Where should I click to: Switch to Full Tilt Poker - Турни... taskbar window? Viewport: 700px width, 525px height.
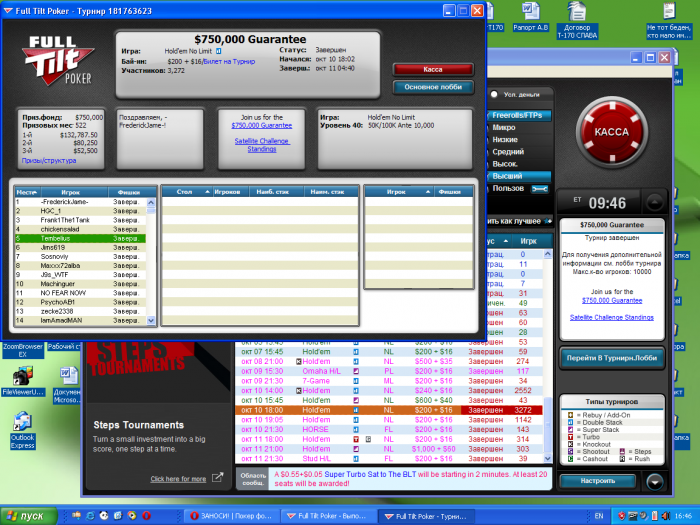(x=426, y=516)
